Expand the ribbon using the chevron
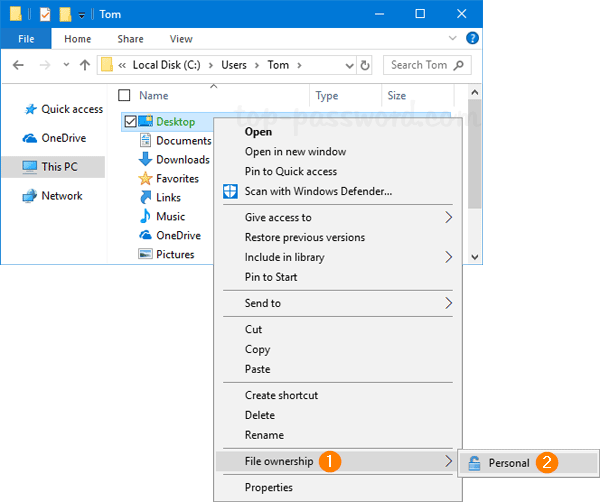 tap(451, 39)
